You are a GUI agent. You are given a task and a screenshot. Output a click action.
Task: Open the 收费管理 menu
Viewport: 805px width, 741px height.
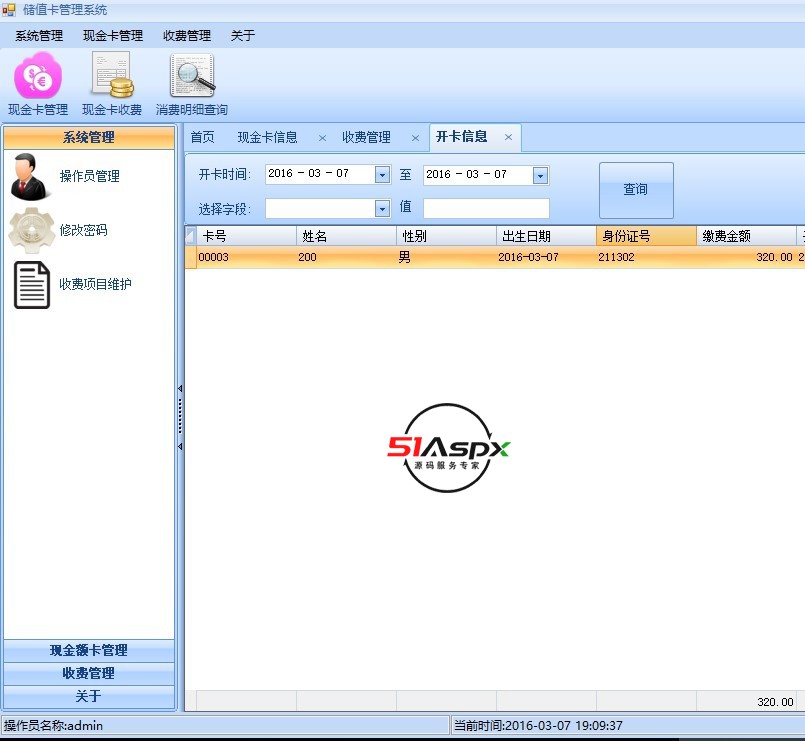[187, 35]
